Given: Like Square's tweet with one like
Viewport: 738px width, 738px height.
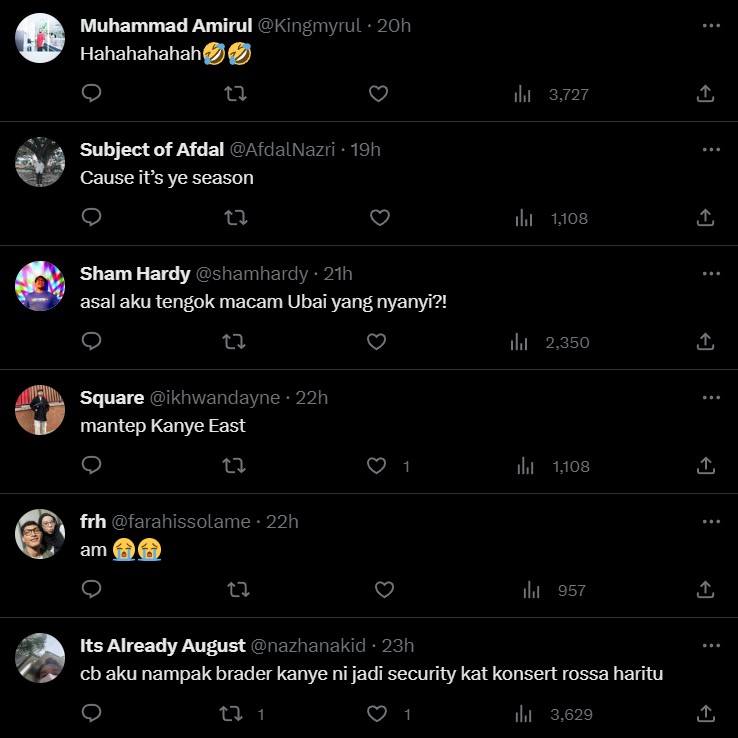Looking at the screenshot, I should (378, 466).
